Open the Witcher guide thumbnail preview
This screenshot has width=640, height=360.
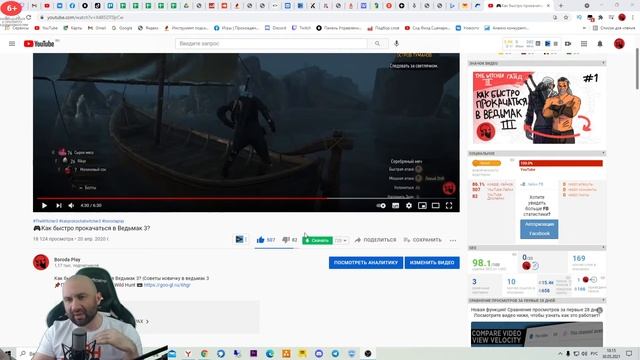pos(537,108)
